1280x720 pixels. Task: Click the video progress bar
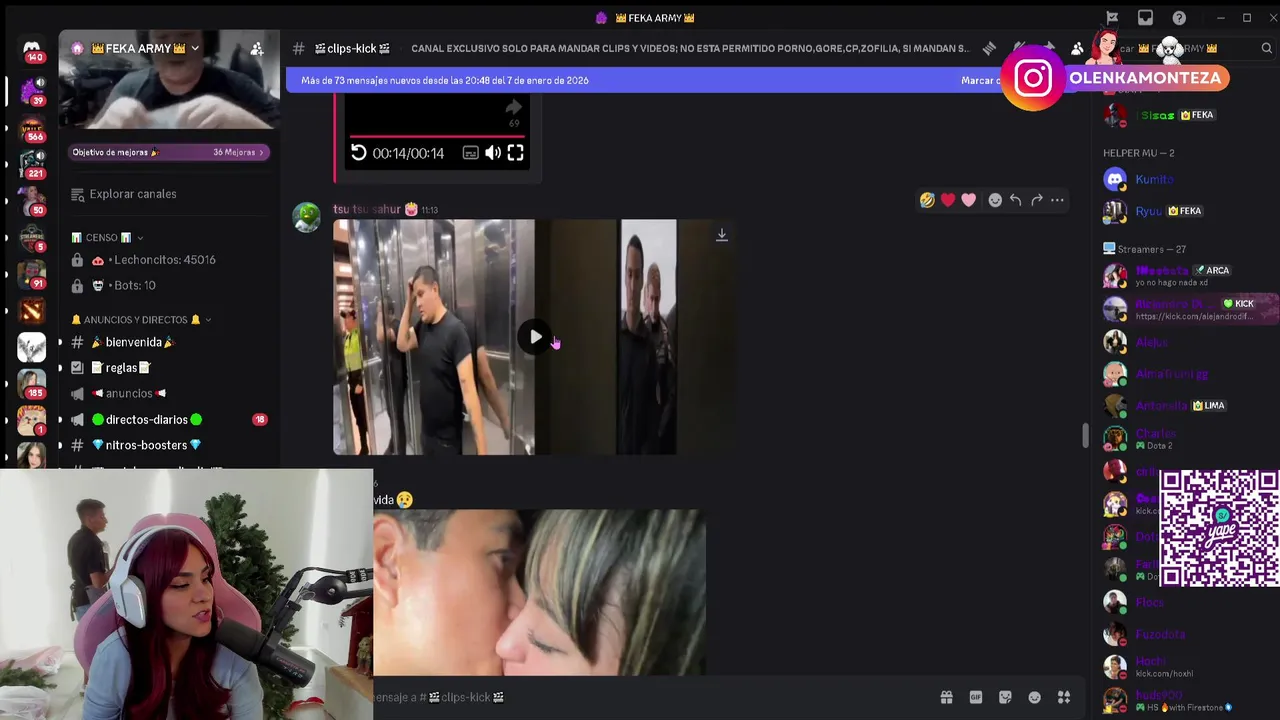click(x=437, y=136)
